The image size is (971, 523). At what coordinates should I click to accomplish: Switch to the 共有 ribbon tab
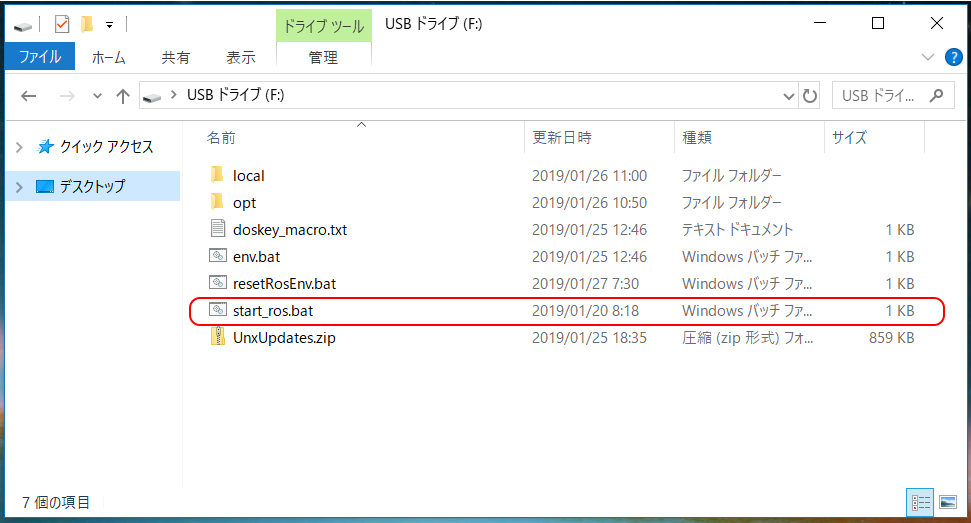[x=175, y=58]
